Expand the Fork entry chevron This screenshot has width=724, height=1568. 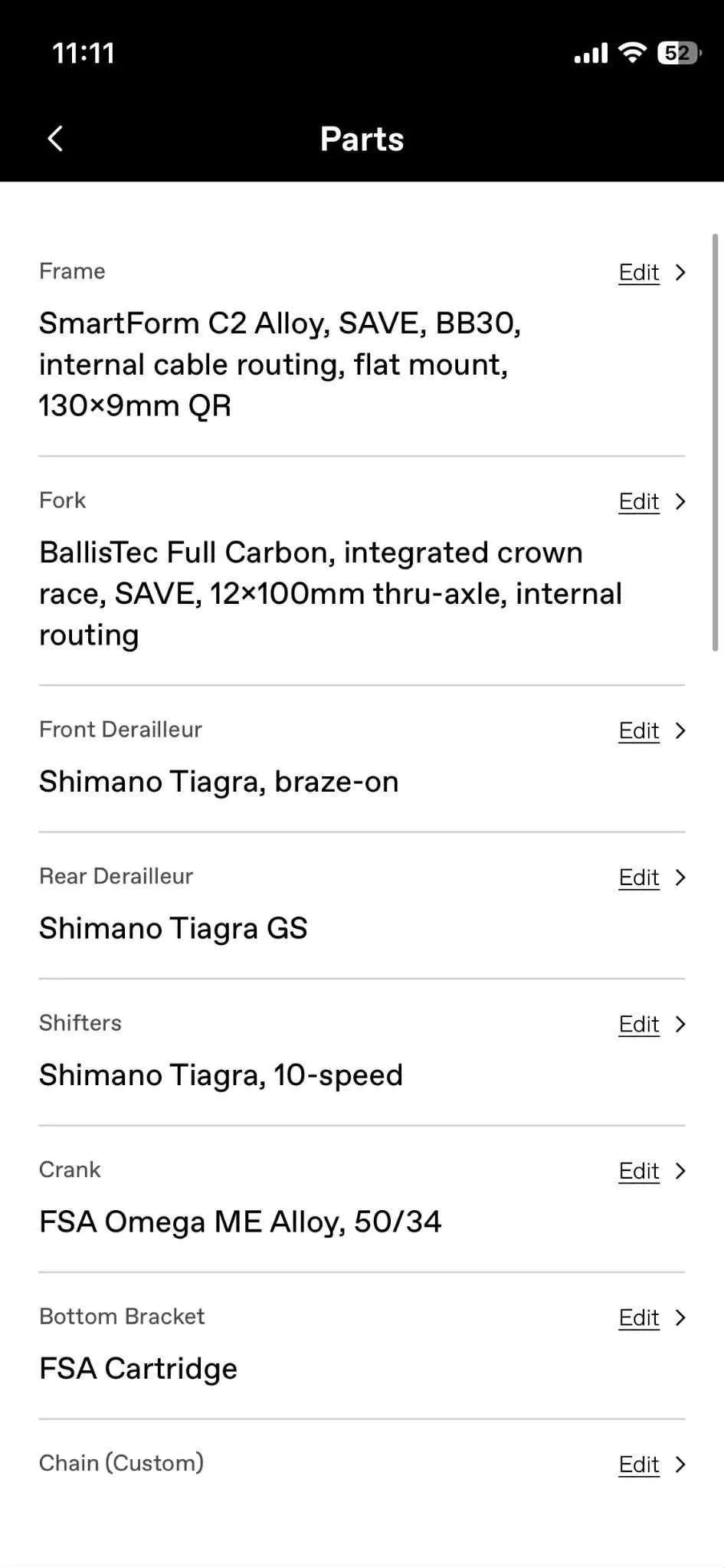coord(680,501)
